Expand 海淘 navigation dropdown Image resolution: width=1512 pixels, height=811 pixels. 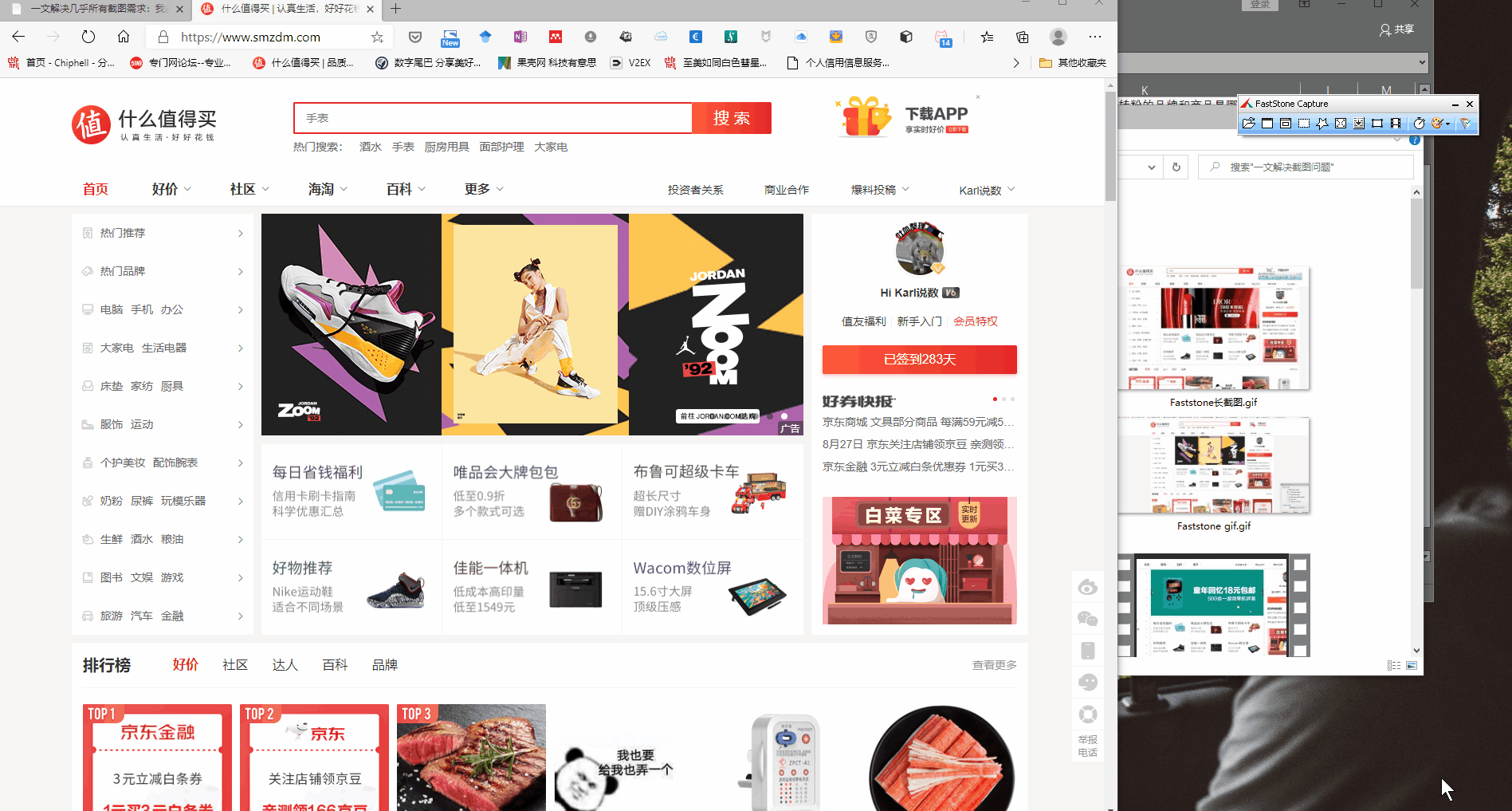coord(328,189)
